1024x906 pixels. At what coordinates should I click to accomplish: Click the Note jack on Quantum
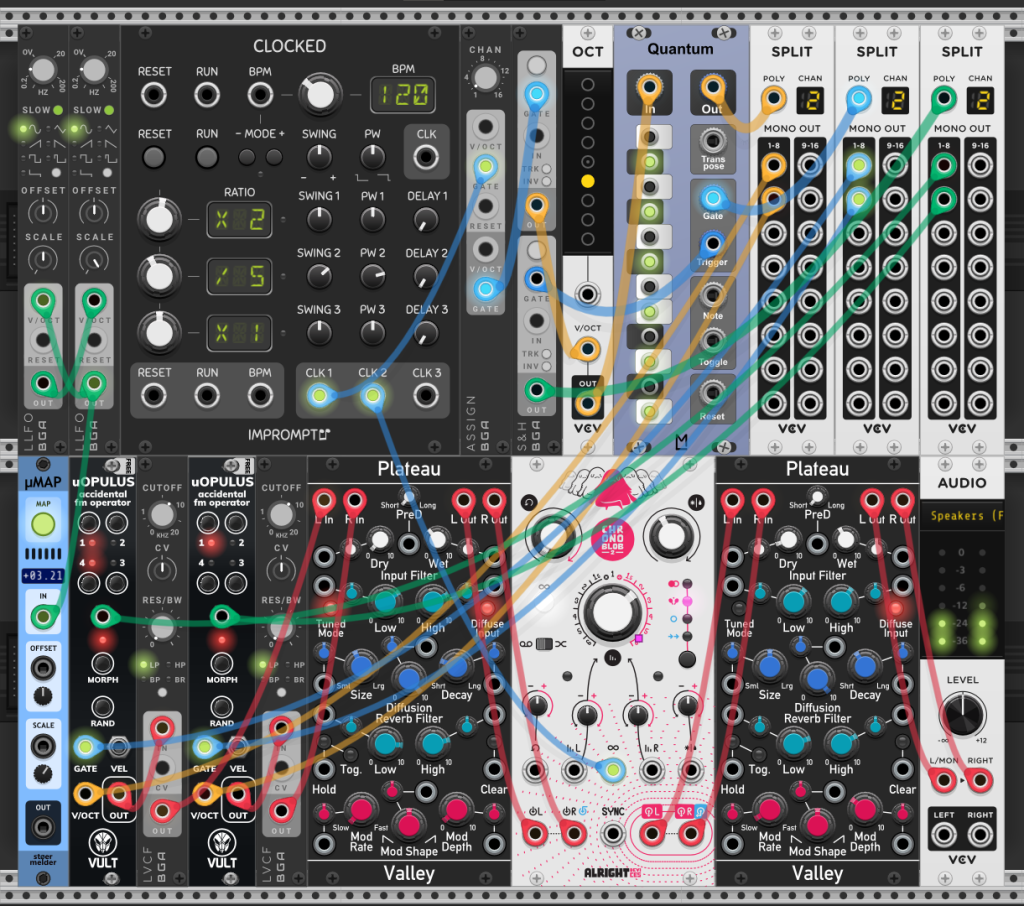click(x=712, y=295)
